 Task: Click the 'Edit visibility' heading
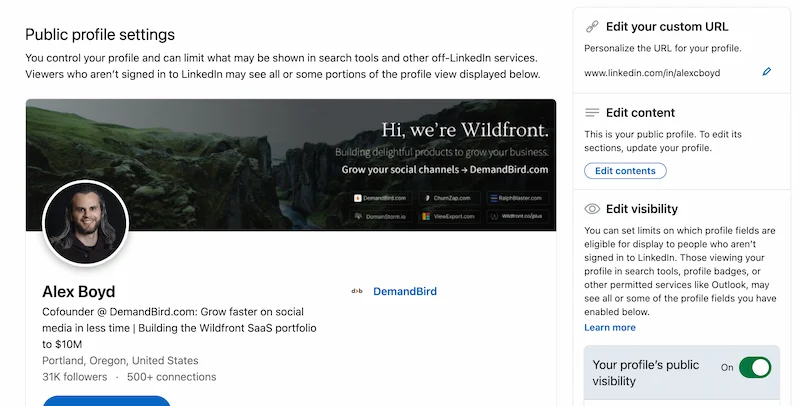pyautogui.click(x=642, y=209)
